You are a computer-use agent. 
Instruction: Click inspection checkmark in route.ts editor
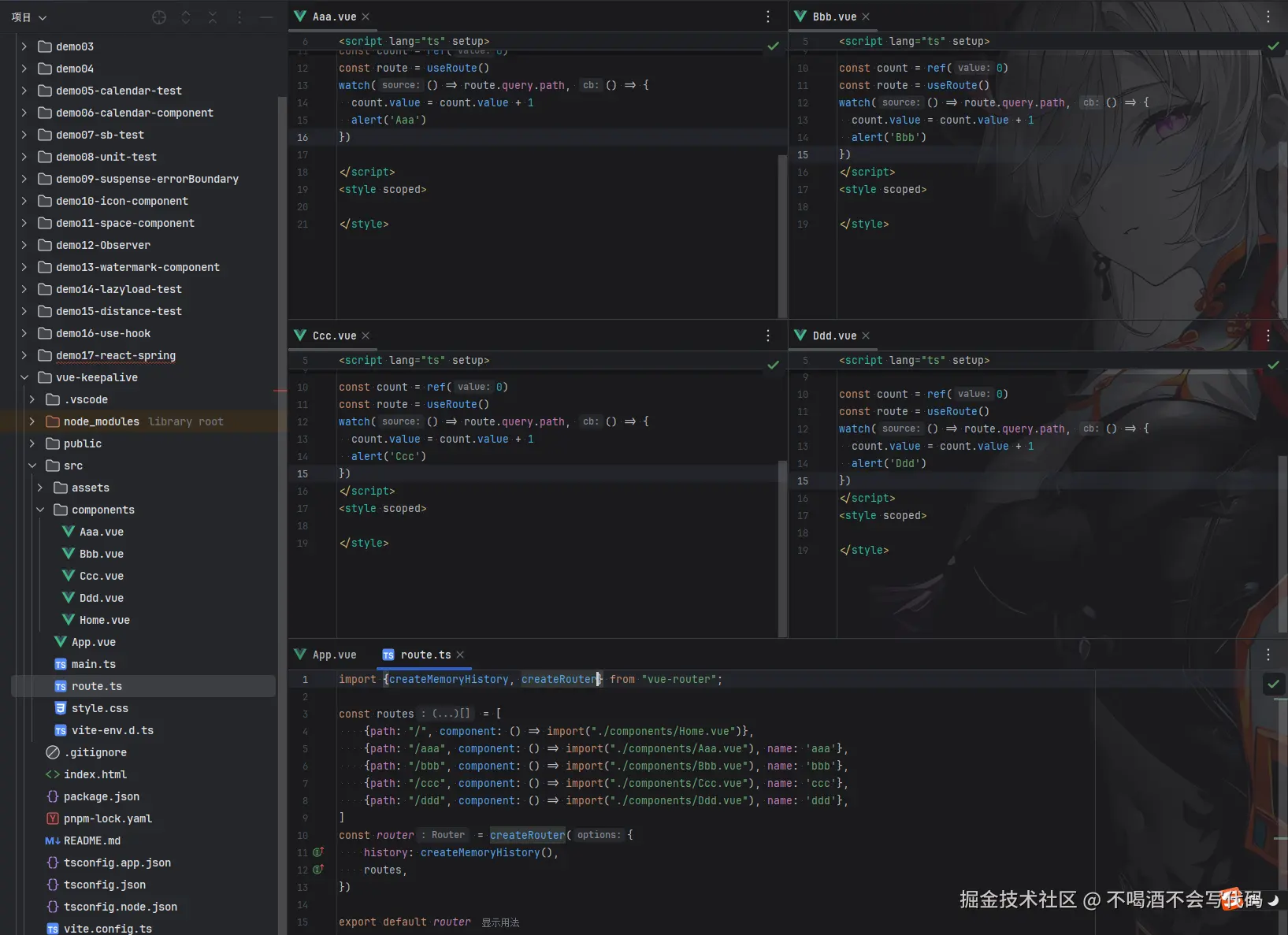(1273, 684)
